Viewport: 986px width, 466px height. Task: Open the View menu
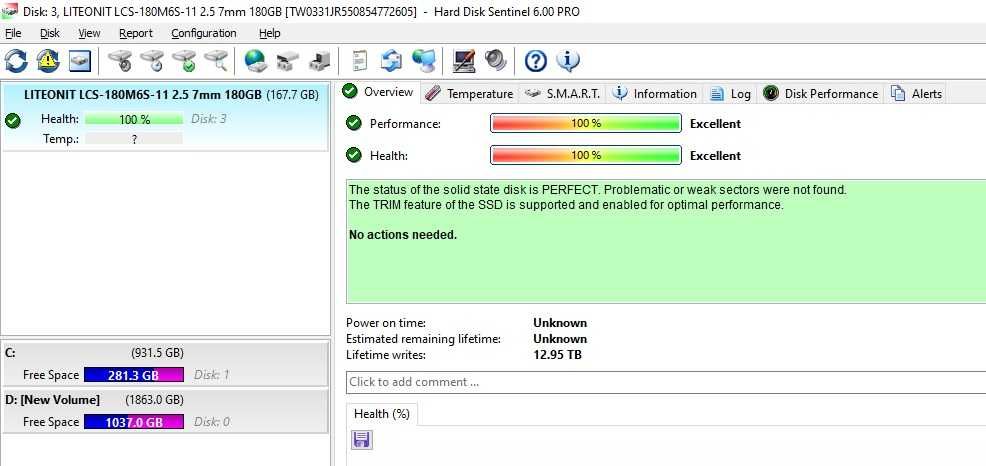pyautogui.click(x=89, y=33)
